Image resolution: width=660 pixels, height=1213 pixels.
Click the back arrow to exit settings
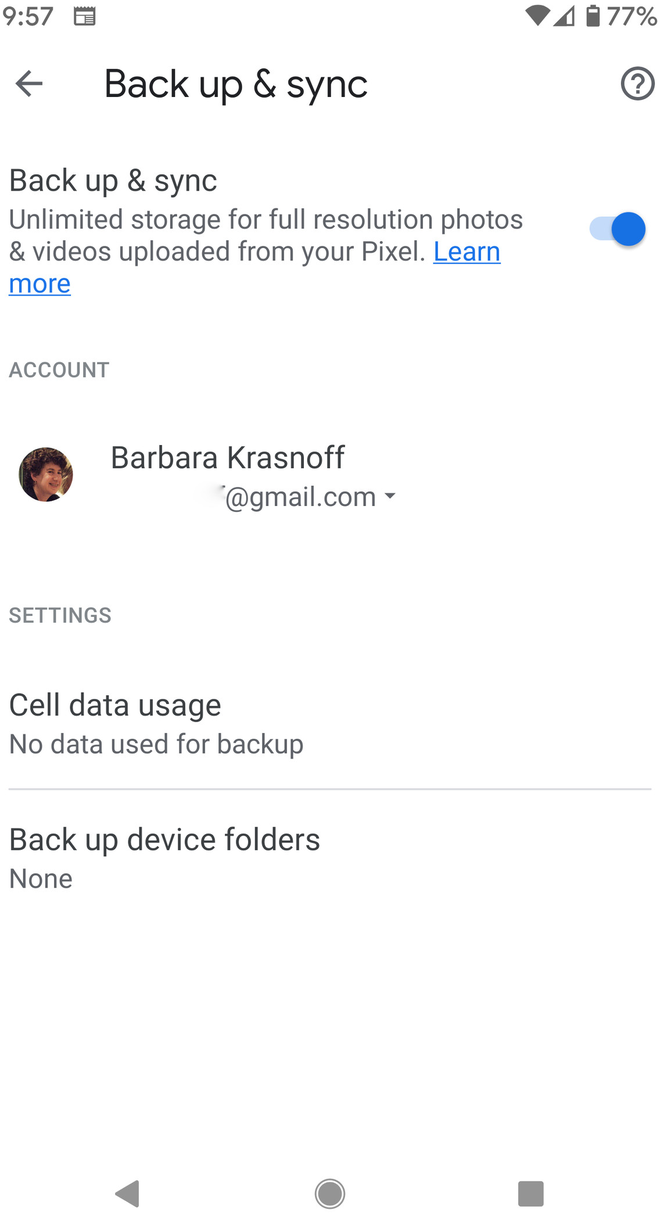[28, 84]
